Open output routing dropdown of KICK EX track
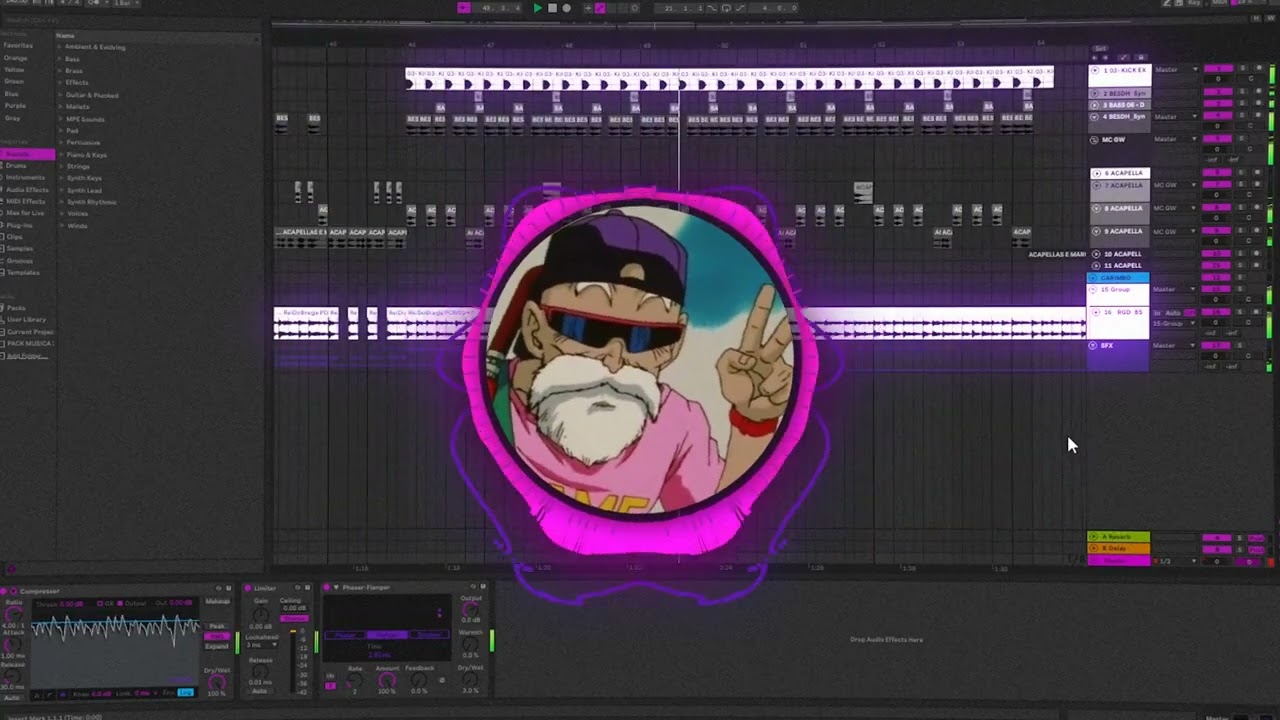This screenshot has width=1280, height=720. pyautogui.click(x=1176, y=69)
